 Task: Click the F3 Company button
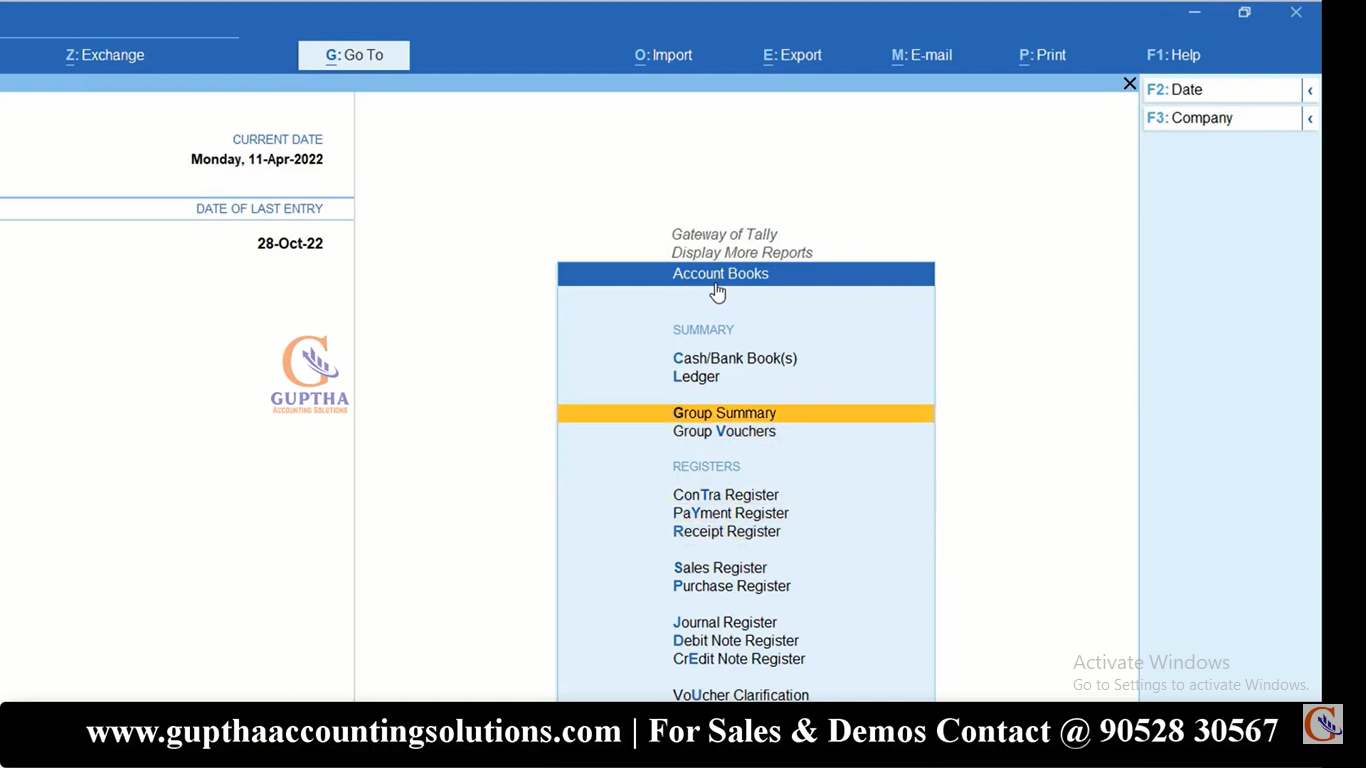1221,118
